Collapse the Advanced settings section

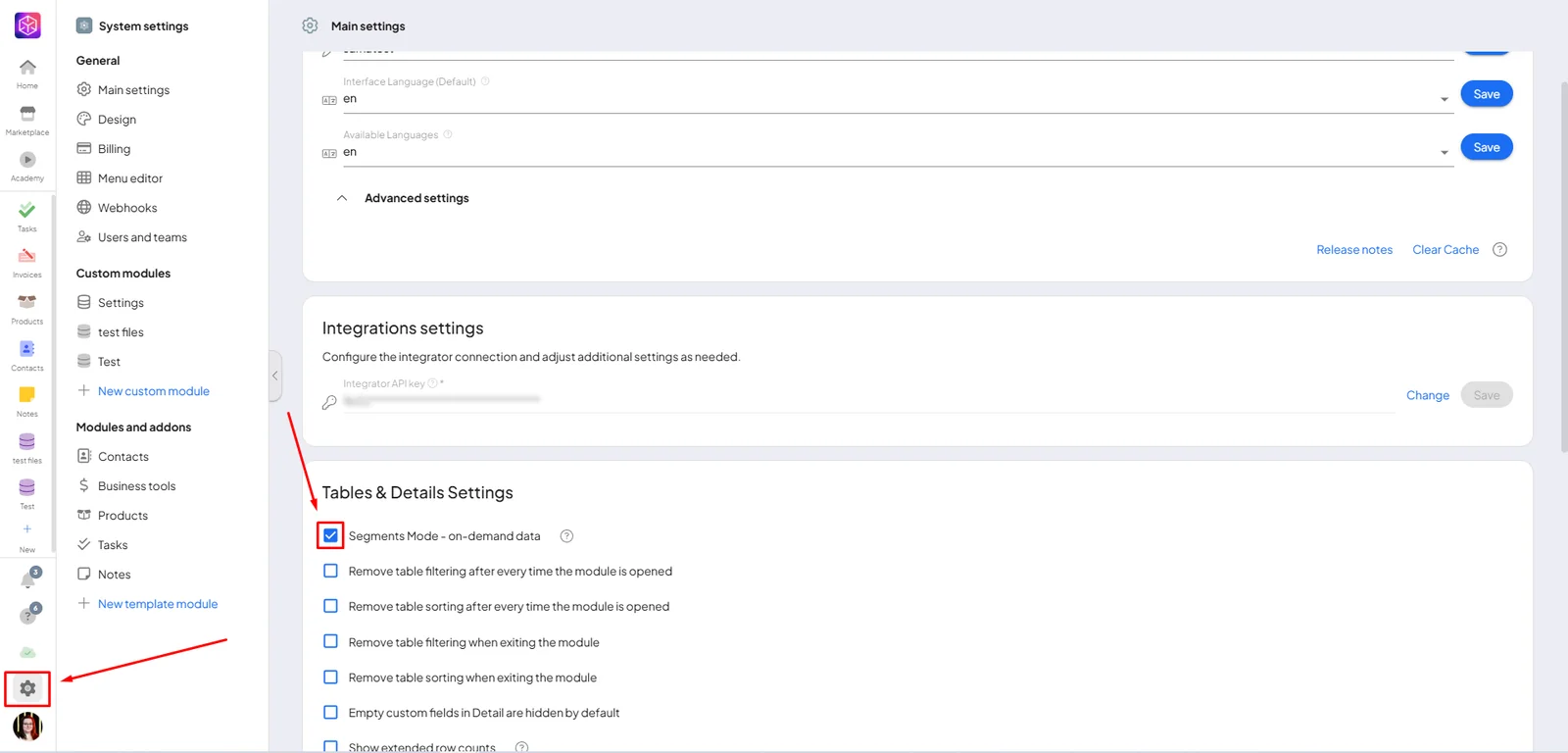point(342,198)
